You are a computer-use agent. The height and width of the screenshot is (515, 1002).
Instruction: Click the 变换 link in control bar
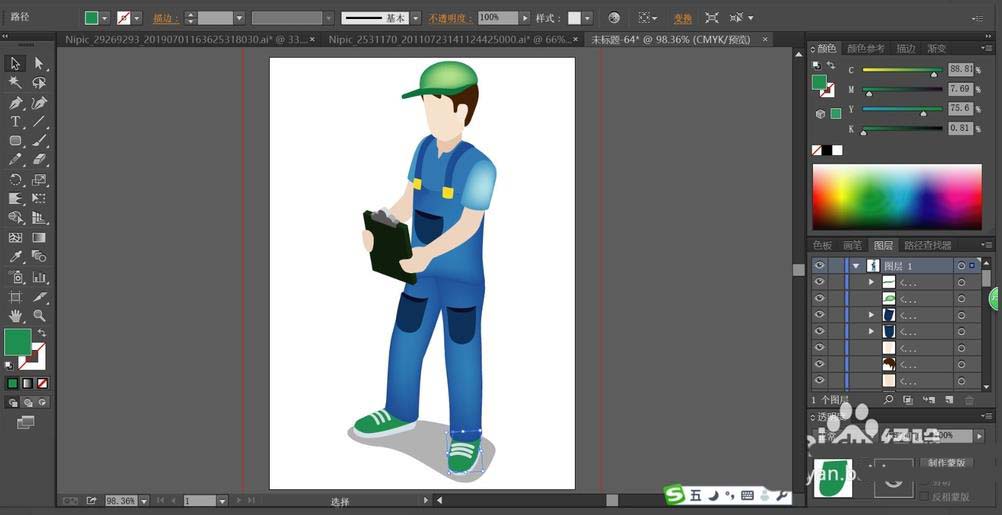[682, 19]
